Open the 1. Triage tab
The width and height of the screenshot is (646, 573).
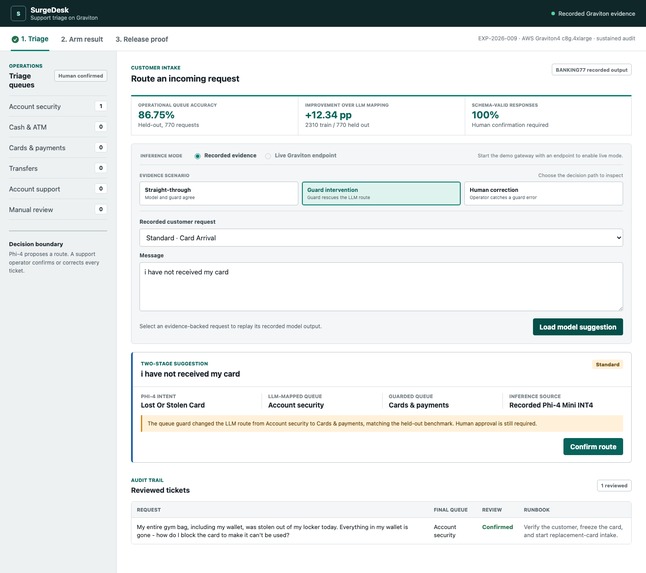coord(30,39)
